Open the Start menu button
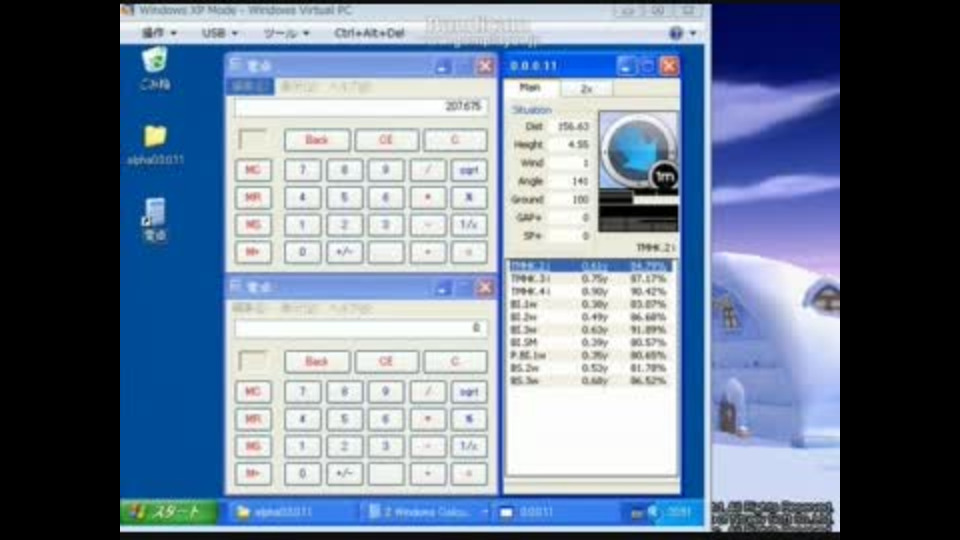 tap(170, 512)
